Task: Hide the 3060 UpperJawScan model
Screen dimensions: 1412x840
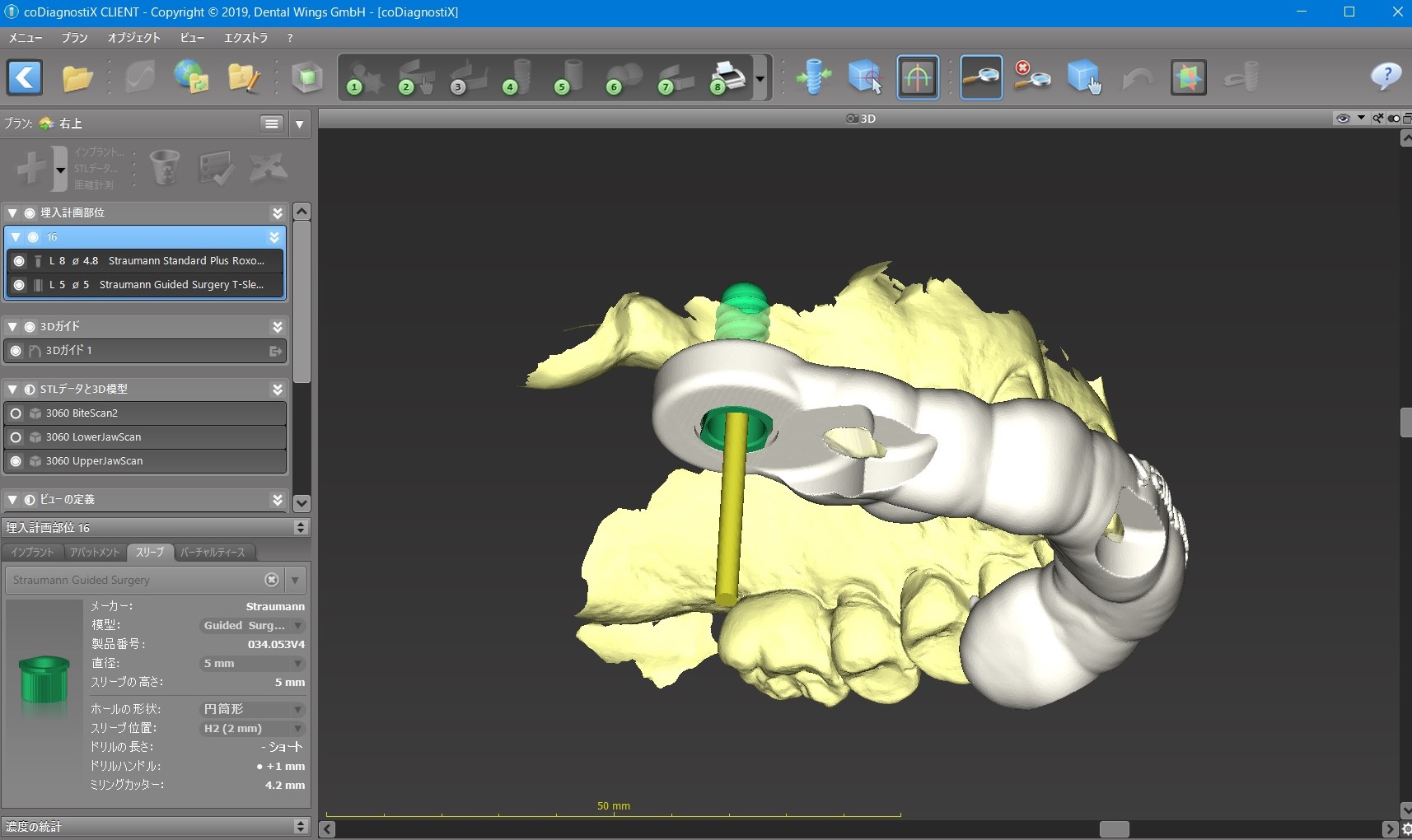Action: click(16, 461)
